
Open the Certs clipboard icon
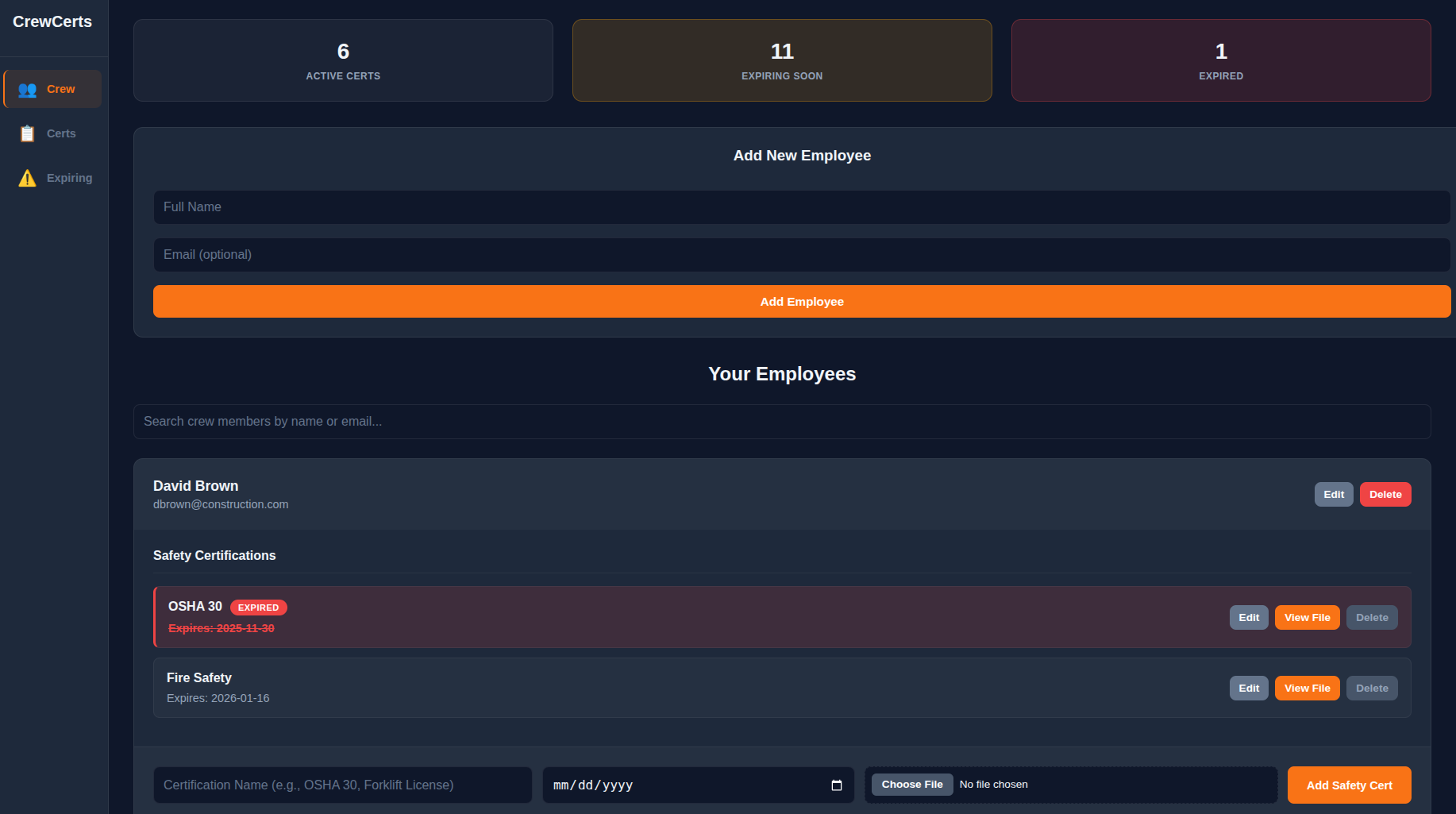tap(27, 133)
